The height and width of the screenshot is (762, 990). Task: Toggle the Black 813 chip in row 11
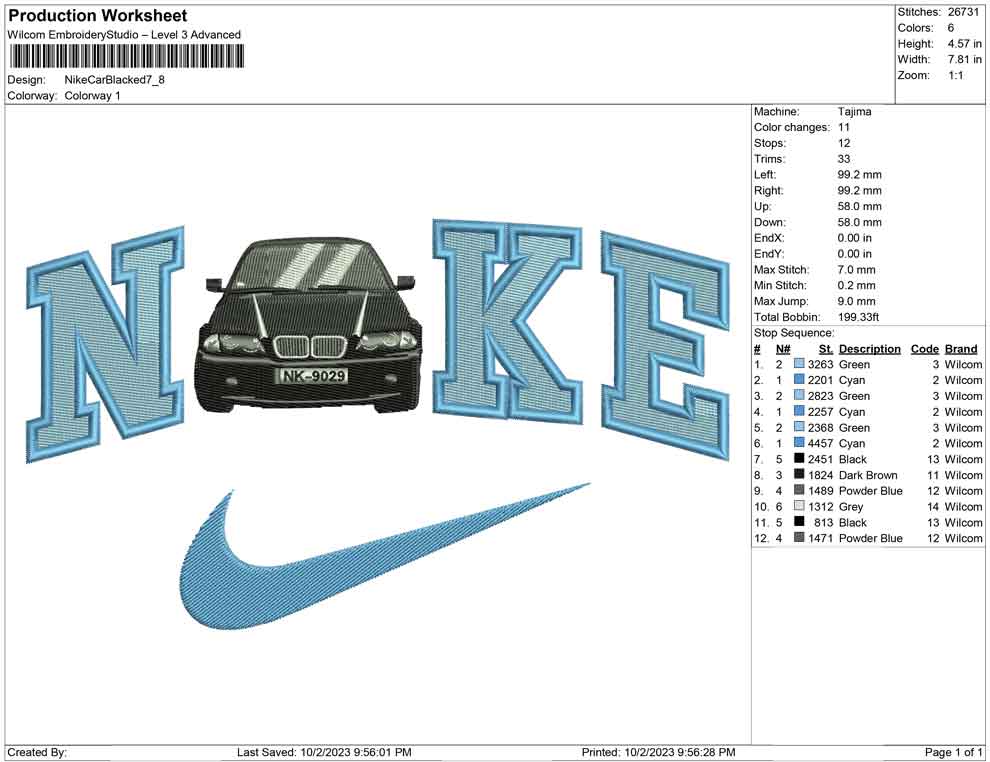pos(800,522)
